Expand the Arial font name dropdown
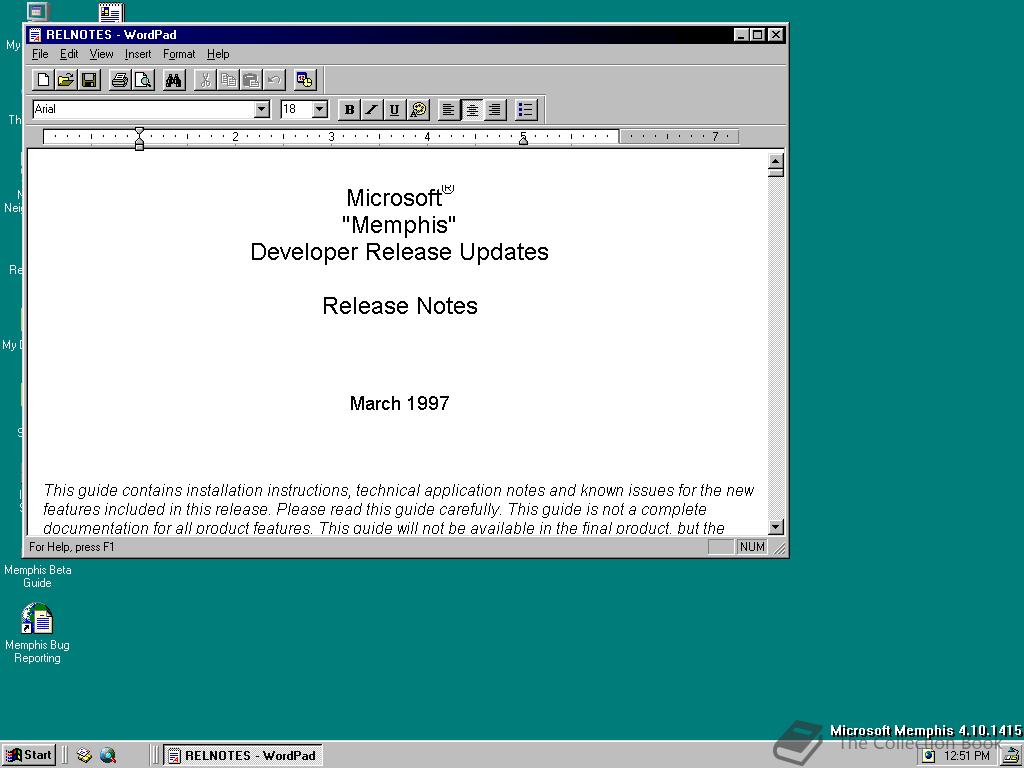1024x768 pixels. [262, 109]
